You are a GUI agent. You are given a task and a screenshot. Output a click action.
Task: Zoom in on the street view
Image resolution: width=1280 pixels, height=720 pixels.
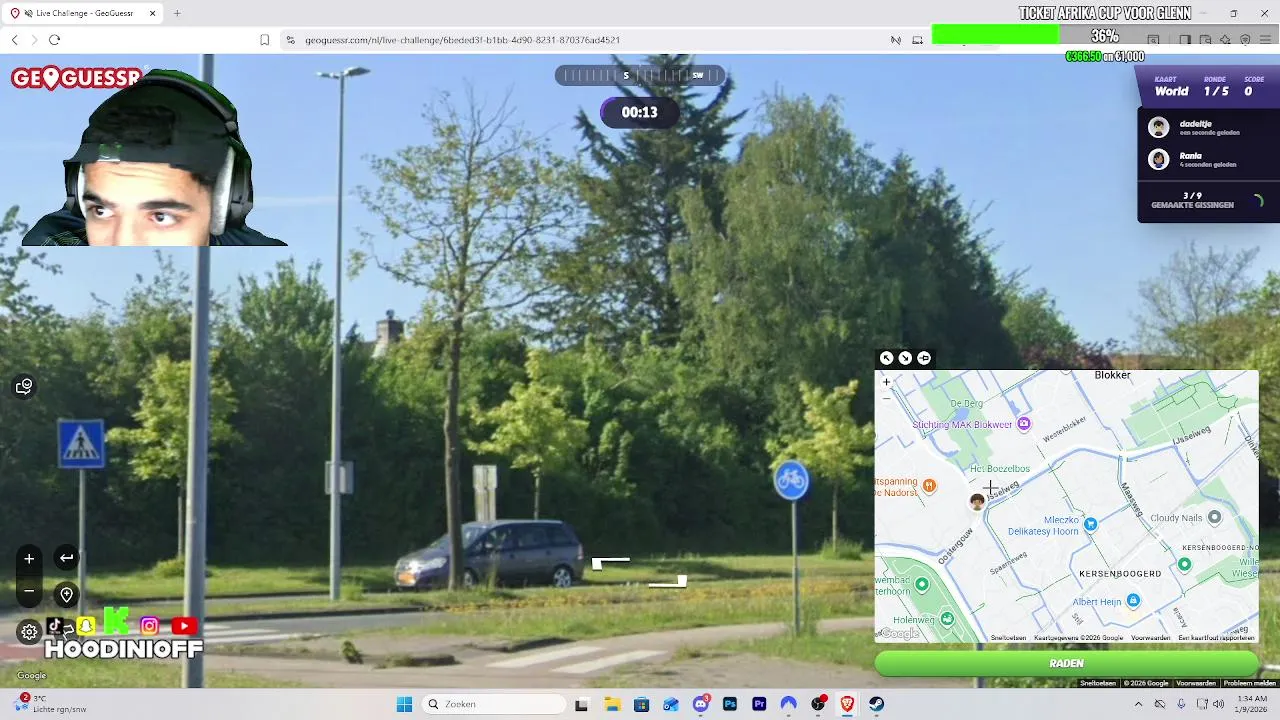tap(29, 559)
